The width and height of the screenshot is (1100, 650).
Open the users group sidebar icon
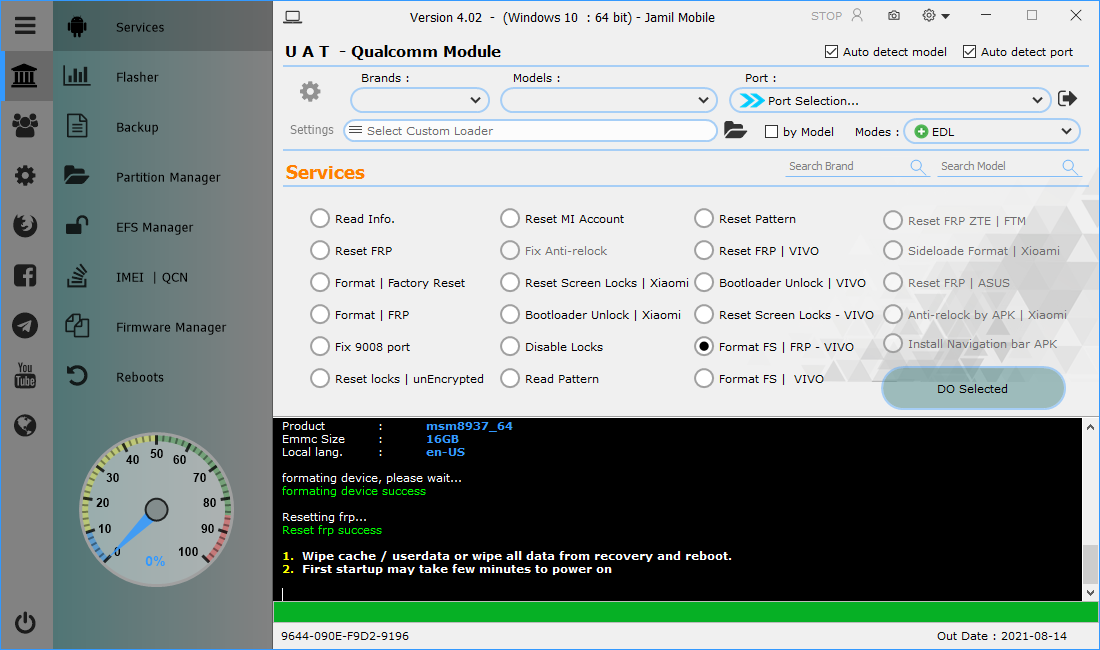(25, 126)
